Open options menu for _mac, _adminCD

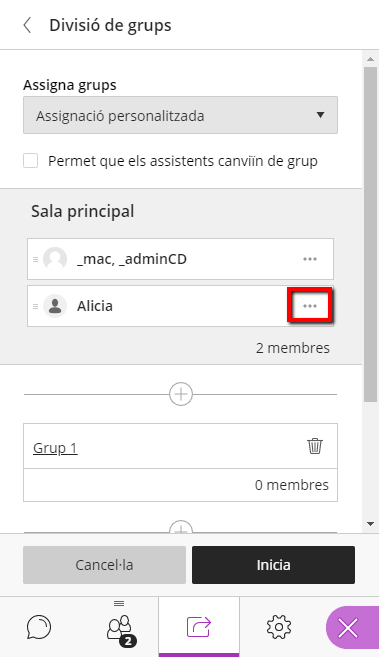click(310, 259)
